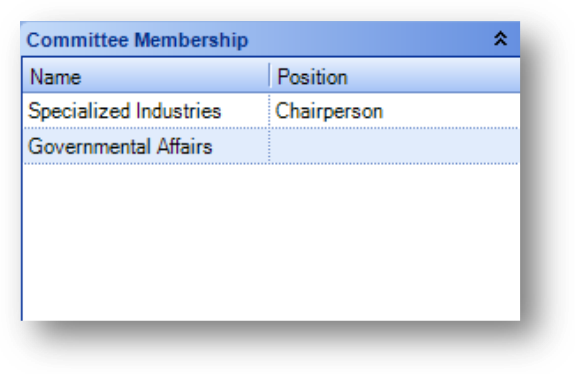Click the dotted divider in the Governmental Affairs row

[270, 146]
